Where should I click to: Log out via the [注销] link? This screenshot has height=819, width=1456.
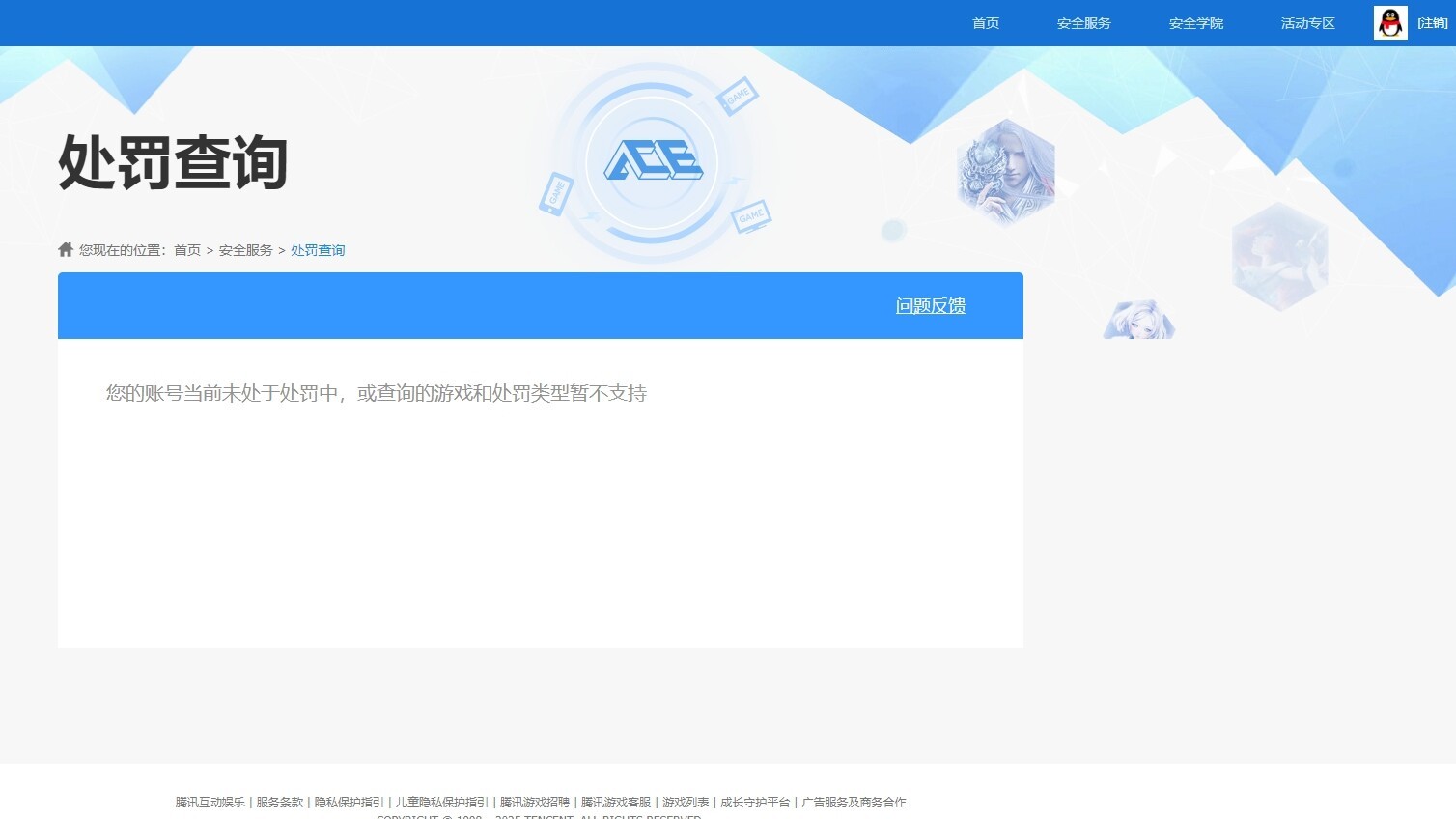pos(1432,23)
